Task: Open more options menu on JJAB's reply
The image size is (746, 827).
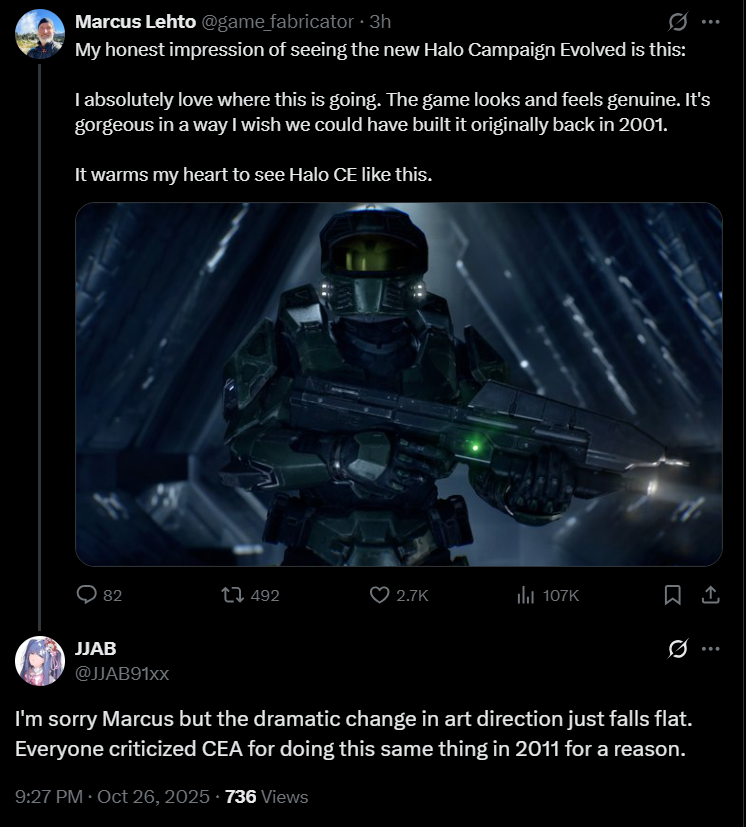Action: (x=711, y=649)
